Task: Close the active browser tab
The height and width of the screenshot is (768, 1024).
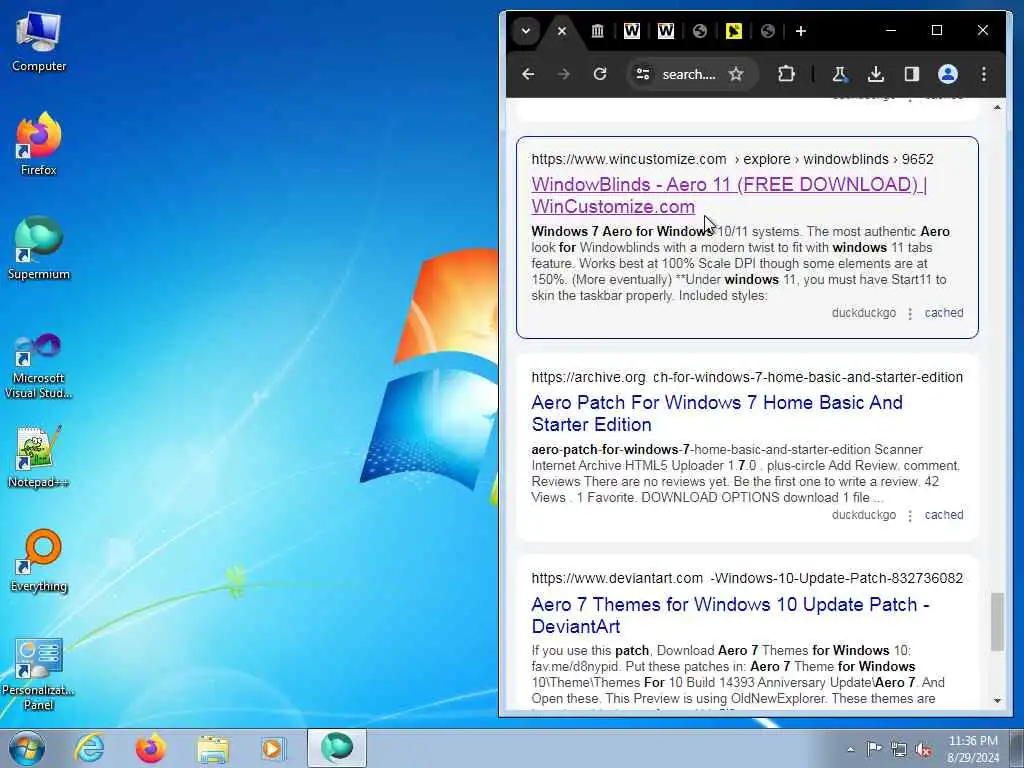Action: [x=562, y=31]
